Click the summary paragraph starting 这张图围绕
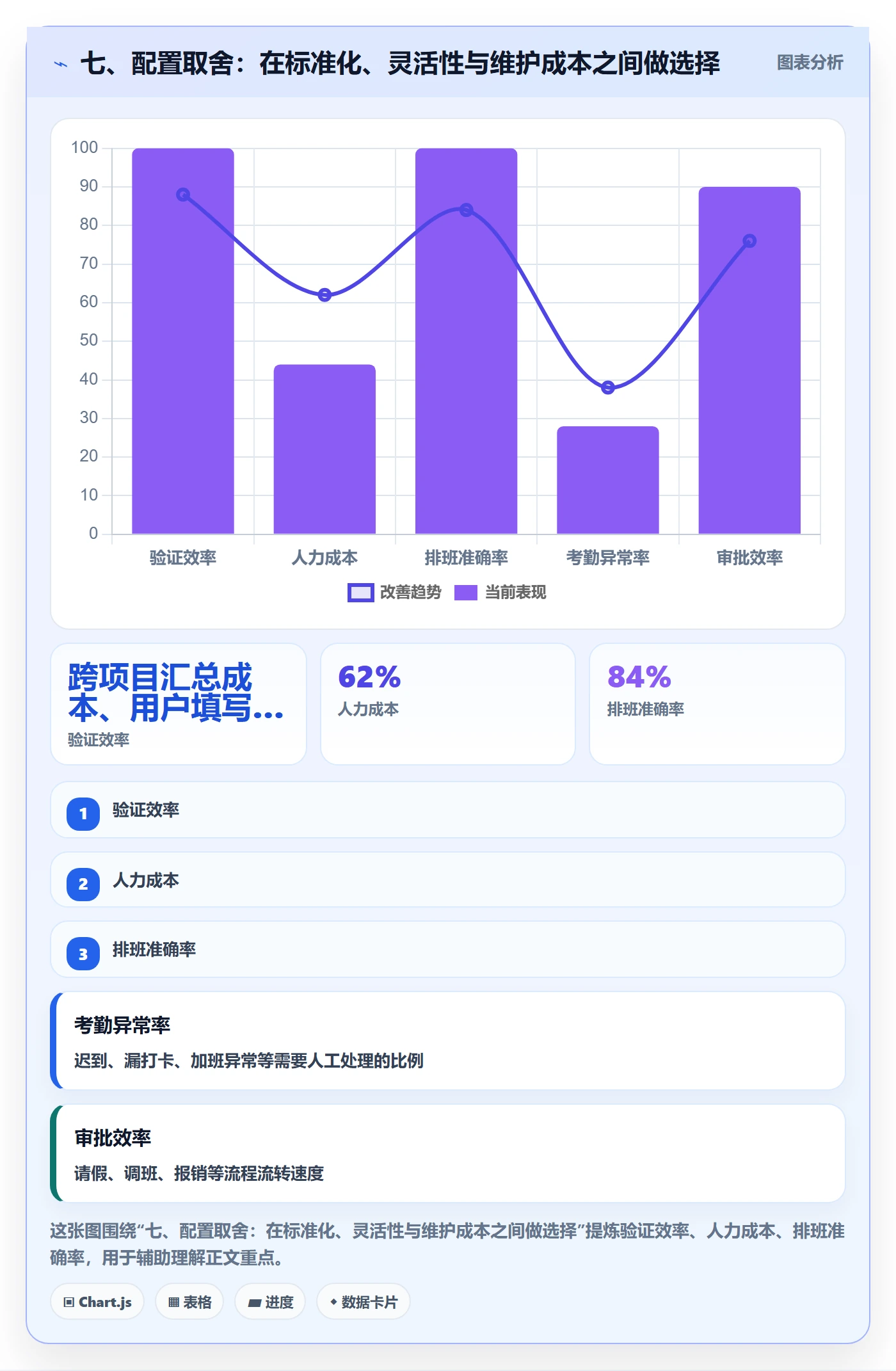Viewport: 896px width, 1371px height. coord(448,1244)
